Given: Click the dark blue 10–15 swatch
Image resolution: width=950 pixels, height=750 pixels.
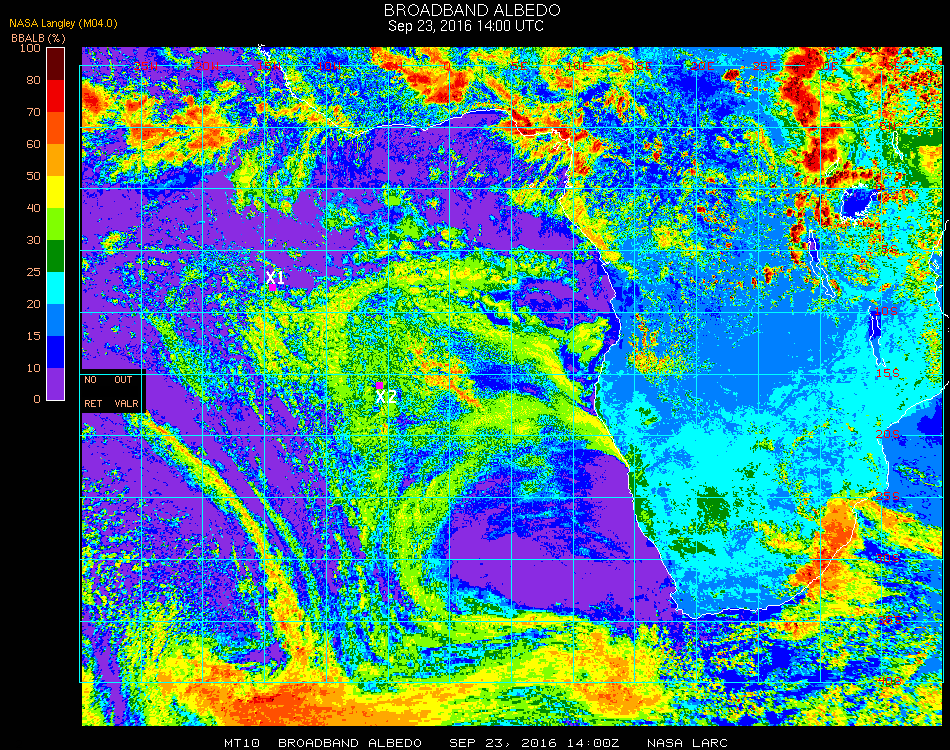Looking at the screenshot, I should pyautogui.click(x=56, y=352).
